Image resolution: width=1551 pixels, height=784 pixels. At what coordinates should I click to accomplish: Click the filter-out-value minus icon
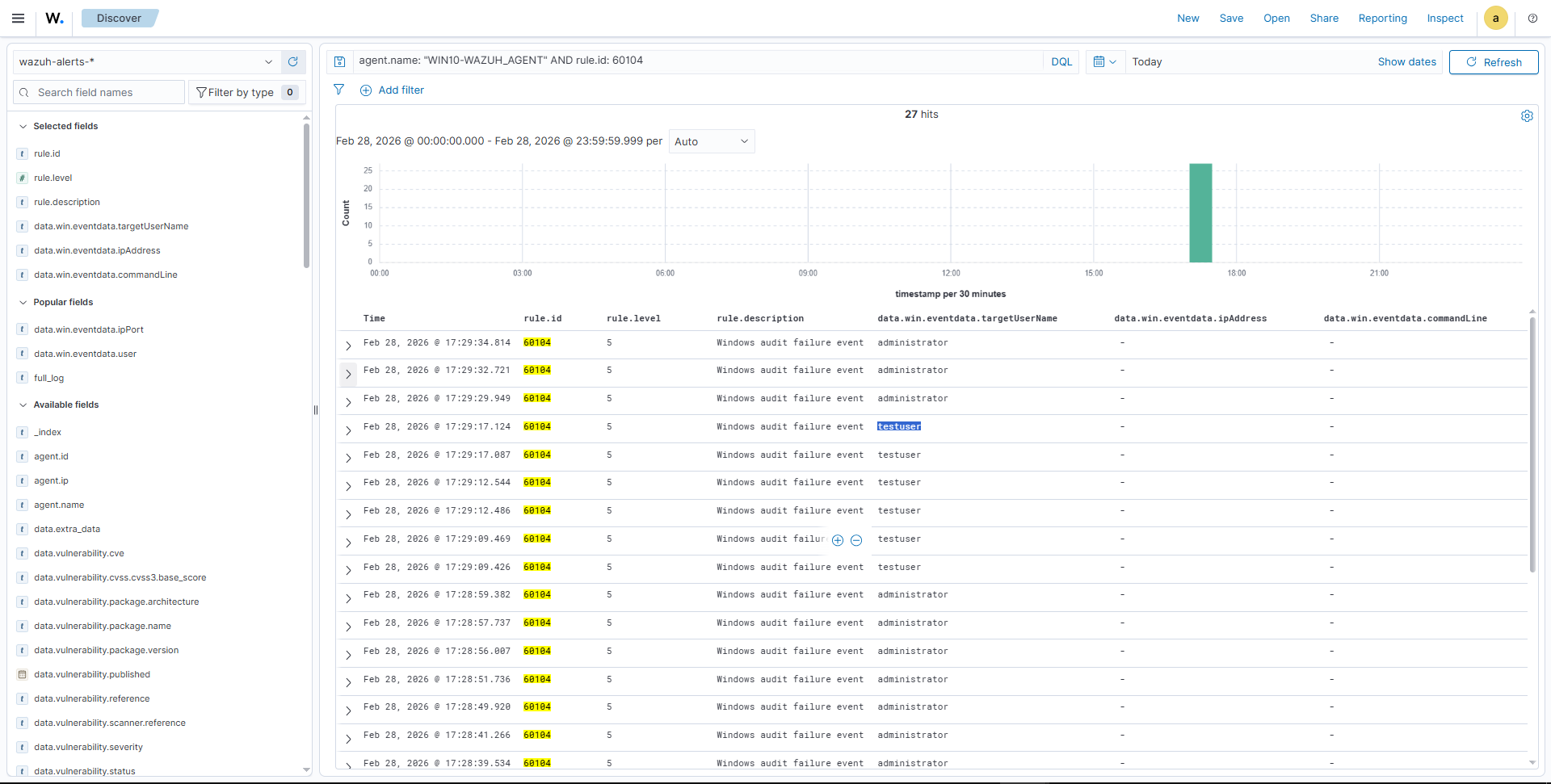pyautogui.click(x=856, y=540)
